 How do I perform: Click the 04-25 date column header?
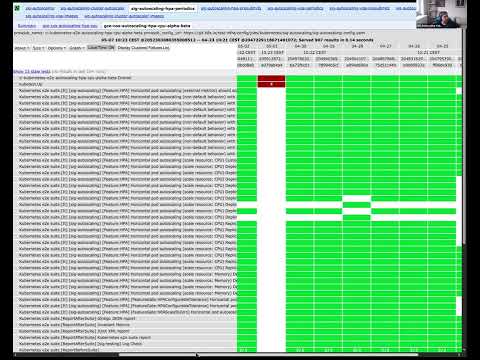coord(442,46)
